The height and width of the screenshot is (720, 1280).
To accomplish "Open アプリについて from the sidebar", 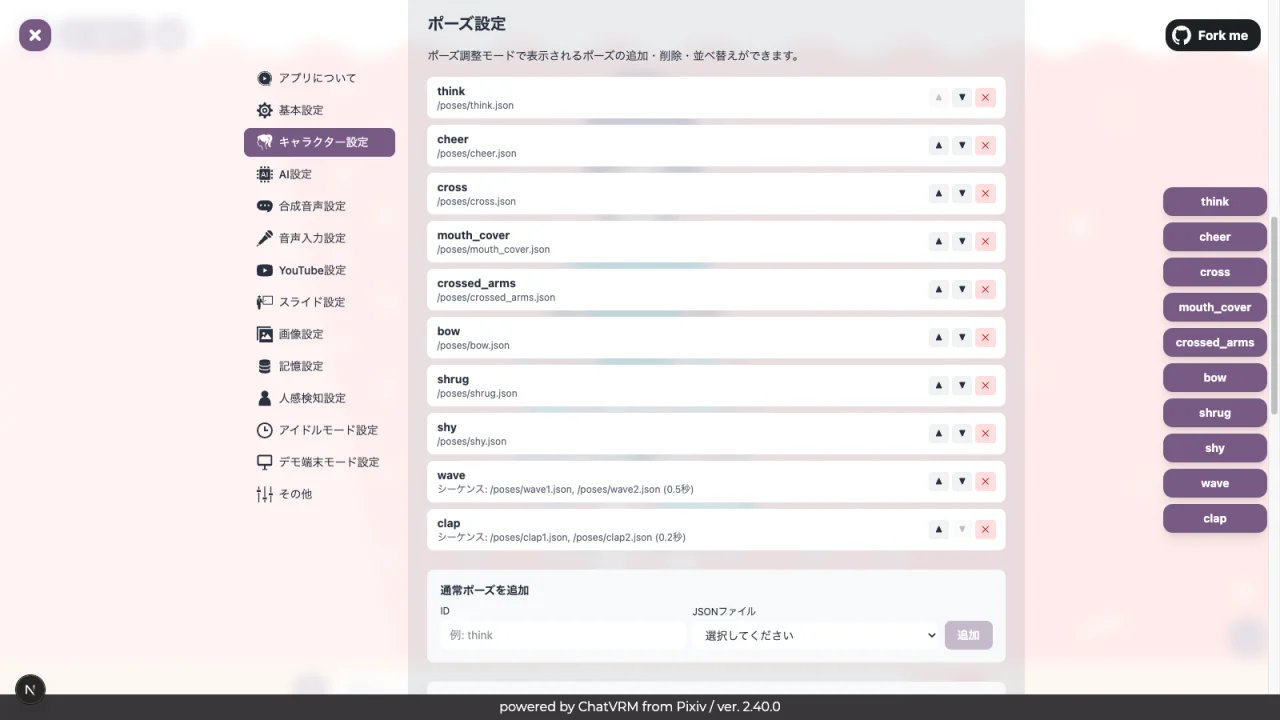I will tap(317, 78).
